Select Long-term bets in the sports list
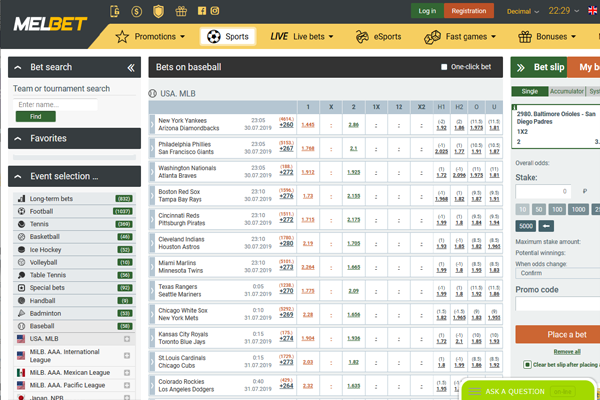The height and width of the screenshot is (400, 600). (74, 199)
